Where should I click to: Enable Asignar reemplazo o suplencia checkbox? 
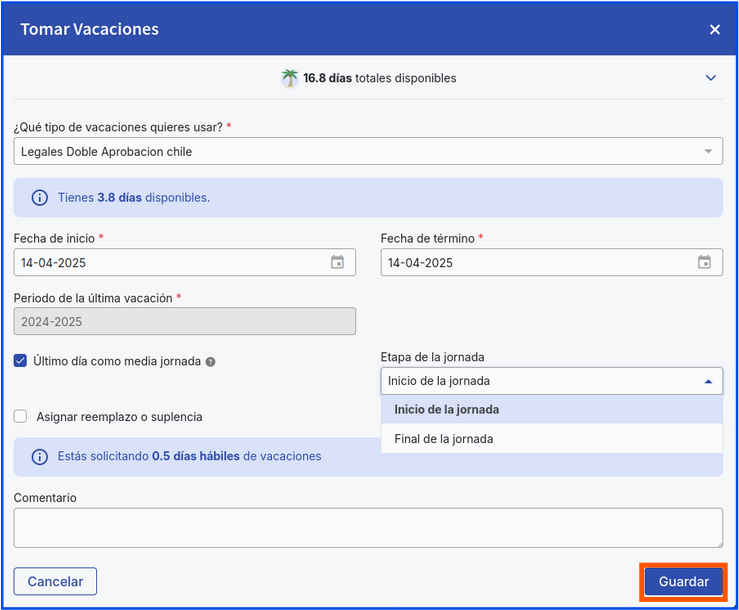[20, 416]
